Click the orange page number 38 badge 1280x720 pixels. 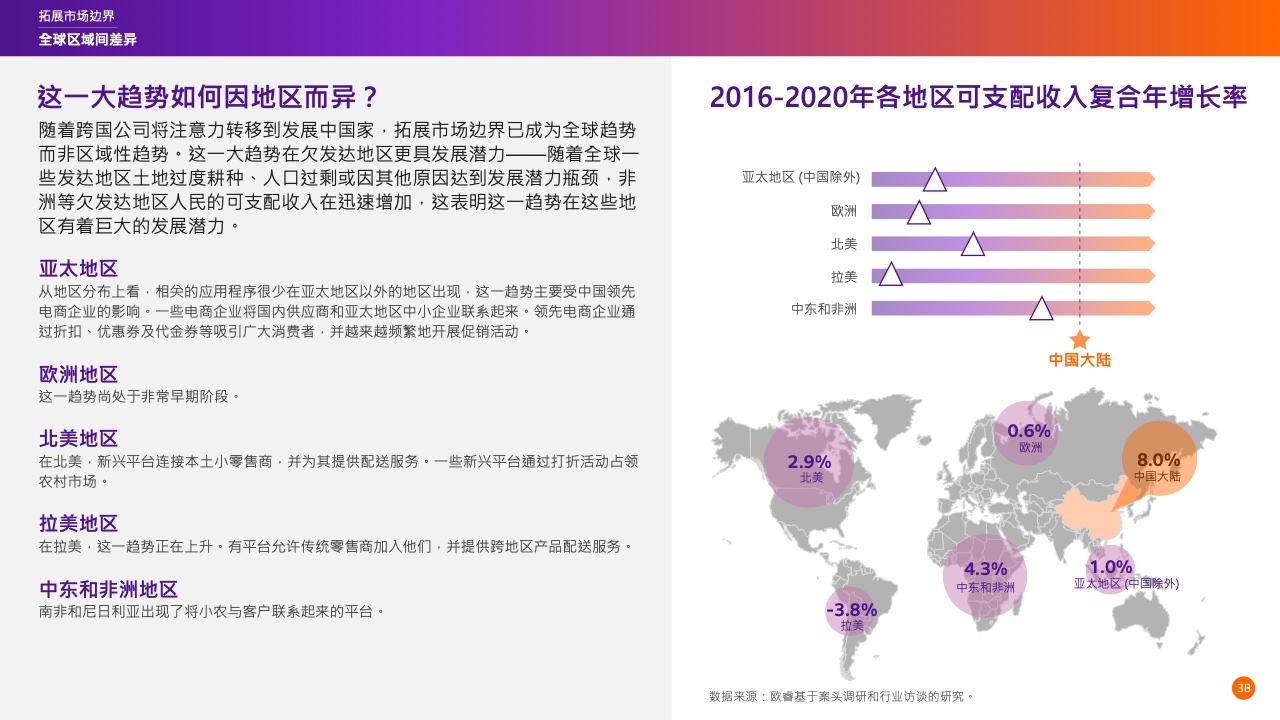pos(1243,687)
